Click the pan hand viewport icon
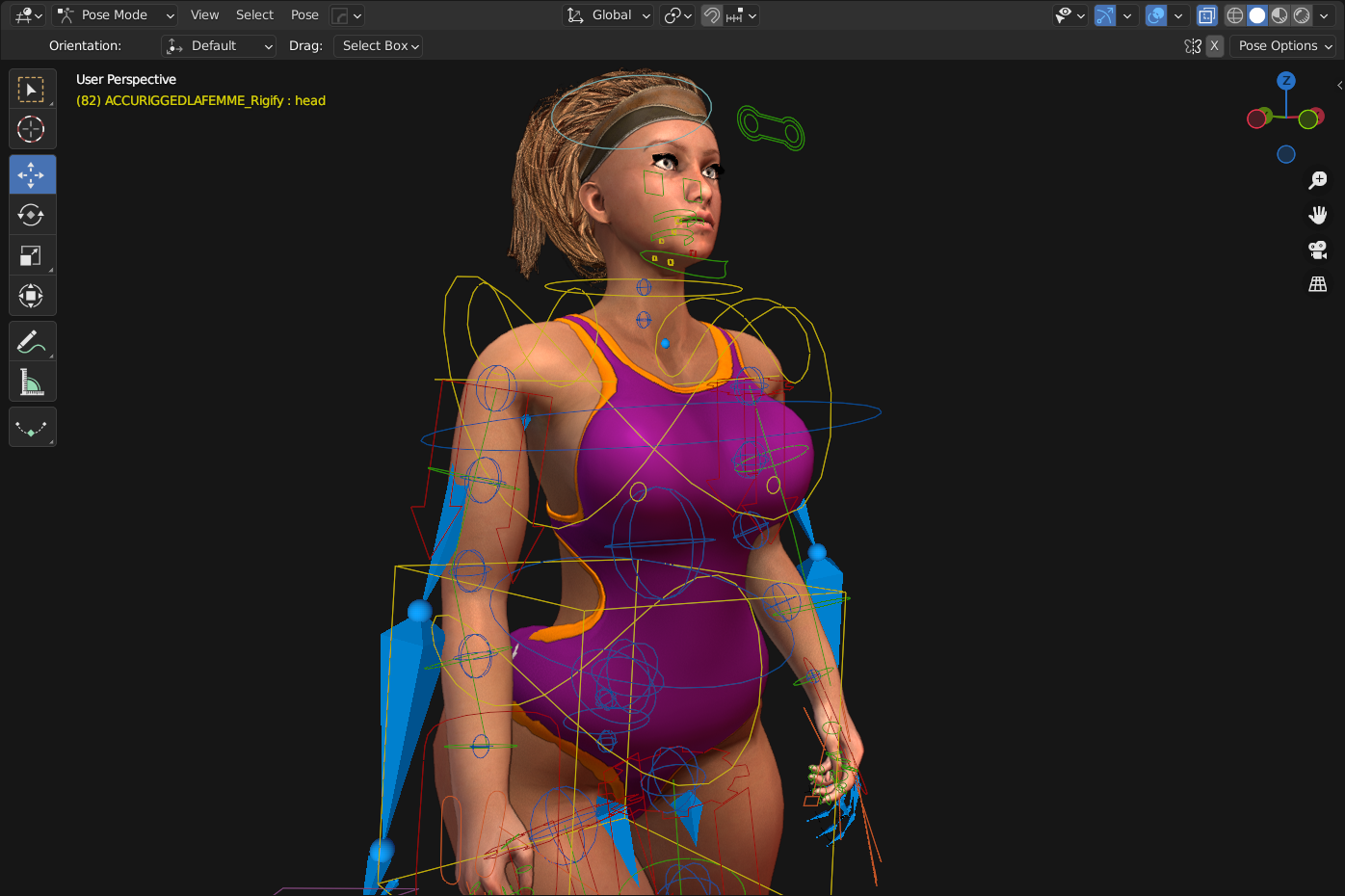Viewport: 1345px width, 896px height. pyautogui.click(x=1318, y=215)
